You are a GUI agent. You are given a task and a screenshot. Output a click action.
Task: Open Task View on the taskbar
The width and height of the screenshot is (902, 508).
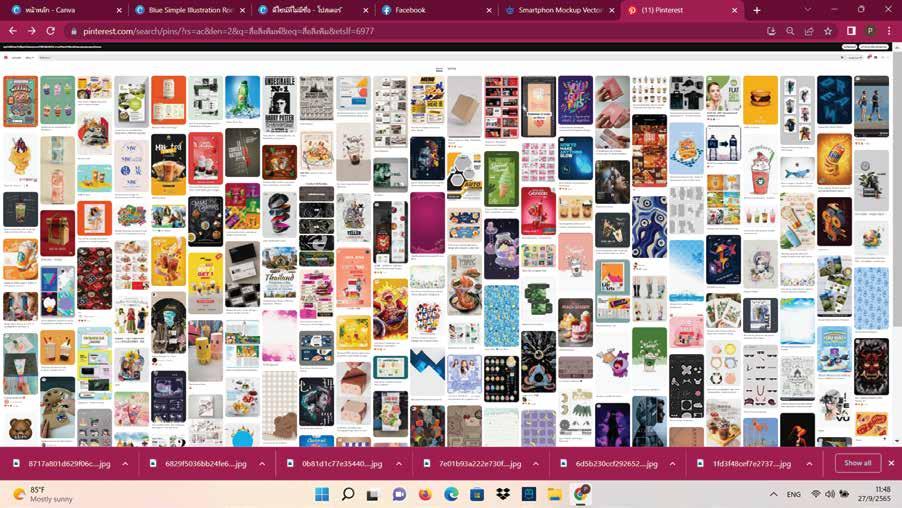point(373,494)
